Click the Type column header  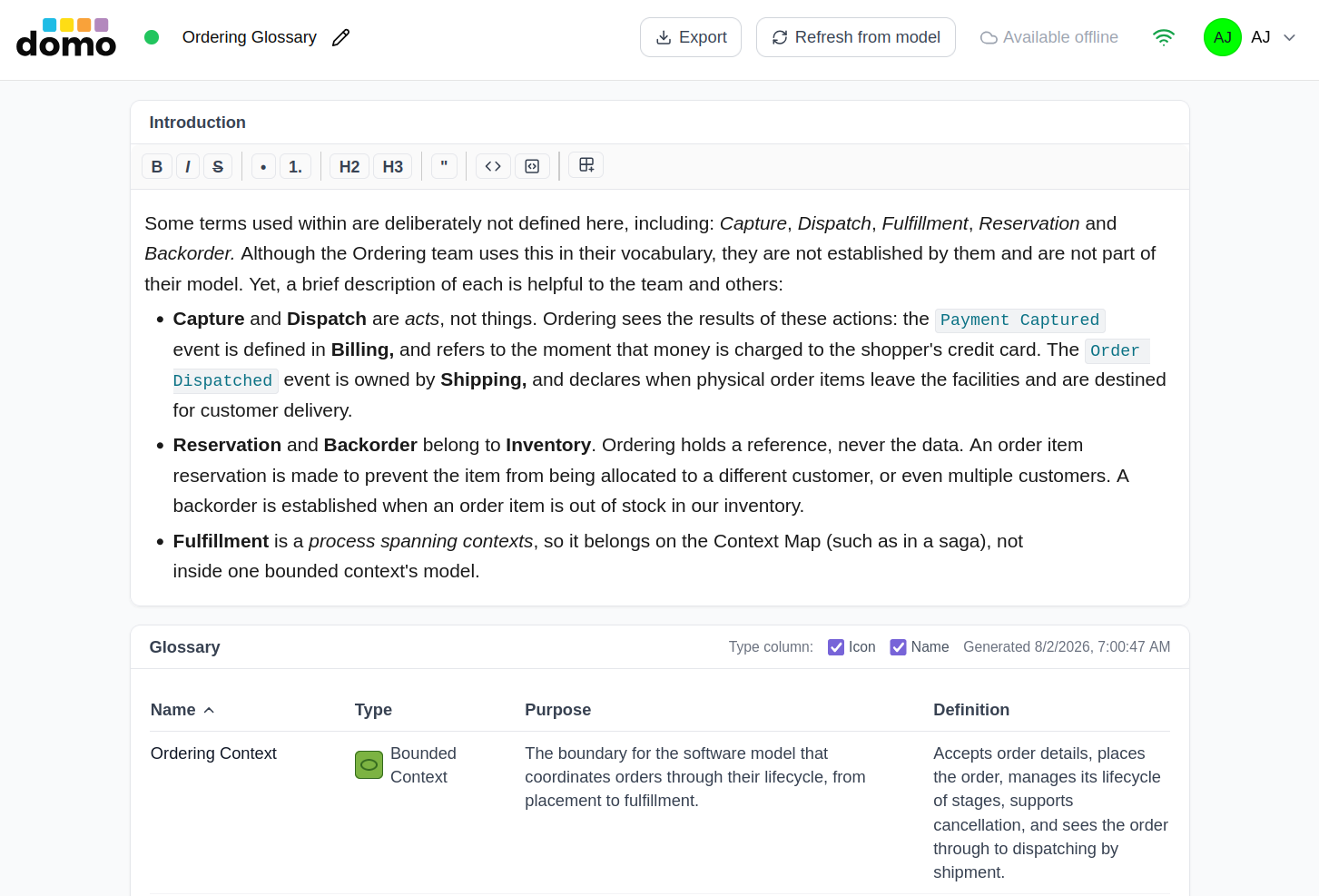(x=373, y=710)
